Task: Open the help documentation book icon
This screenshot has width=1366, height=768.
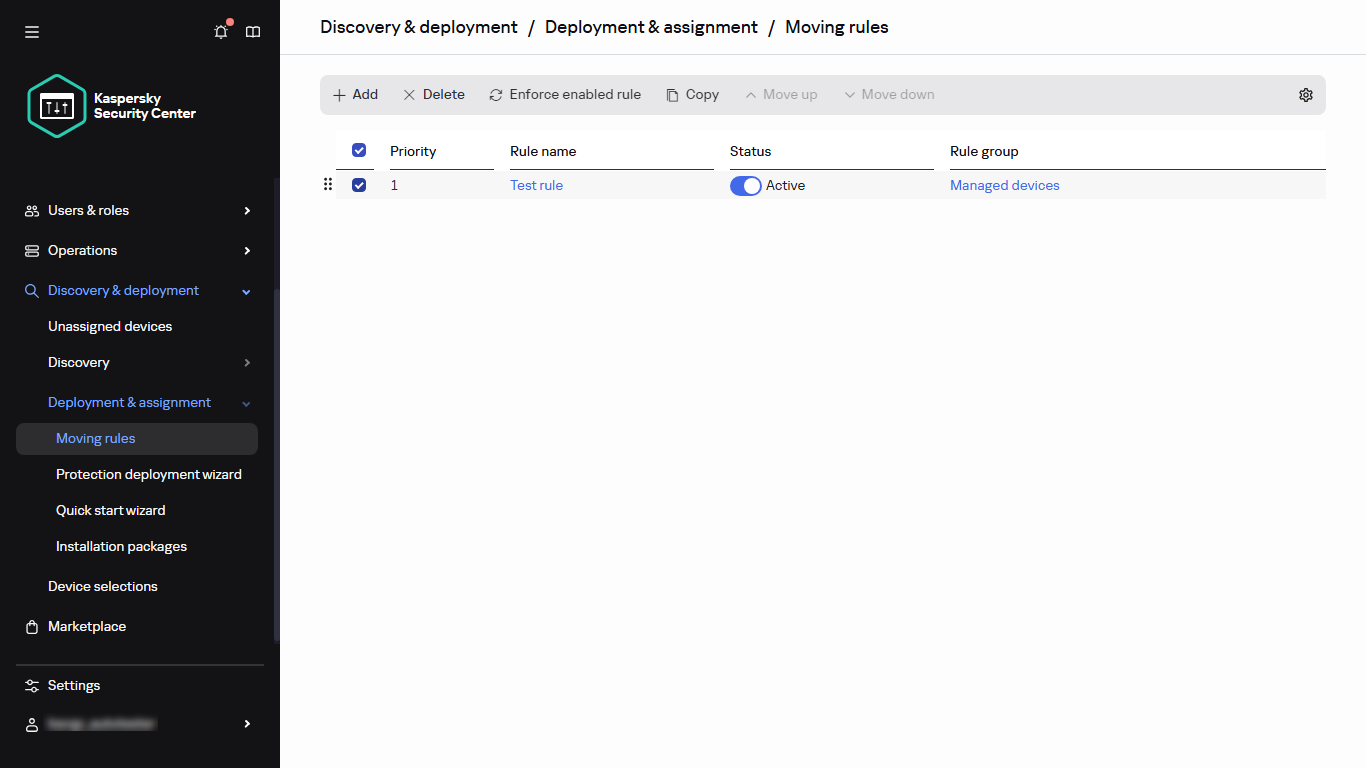Action: click(x=252, y=31)
